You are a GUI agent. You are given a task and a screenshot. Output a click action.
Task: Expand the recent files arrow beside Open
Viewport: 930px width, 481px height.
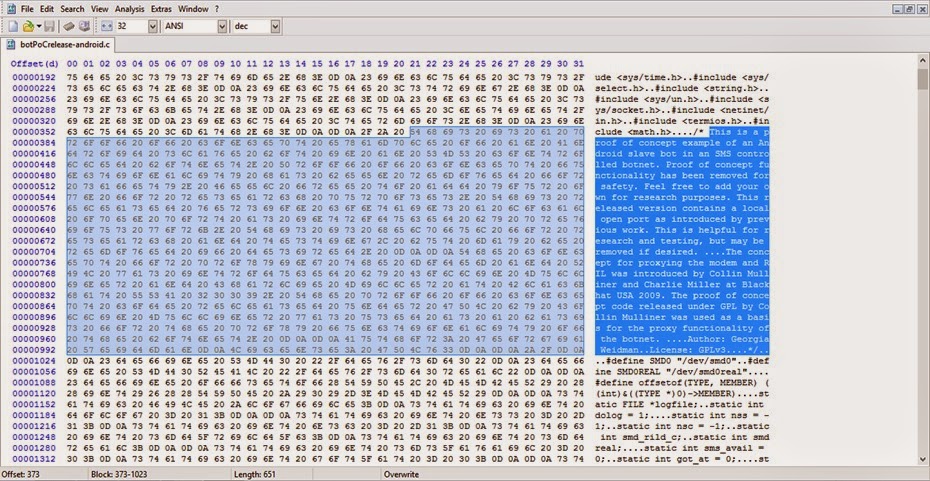(39, 26)
